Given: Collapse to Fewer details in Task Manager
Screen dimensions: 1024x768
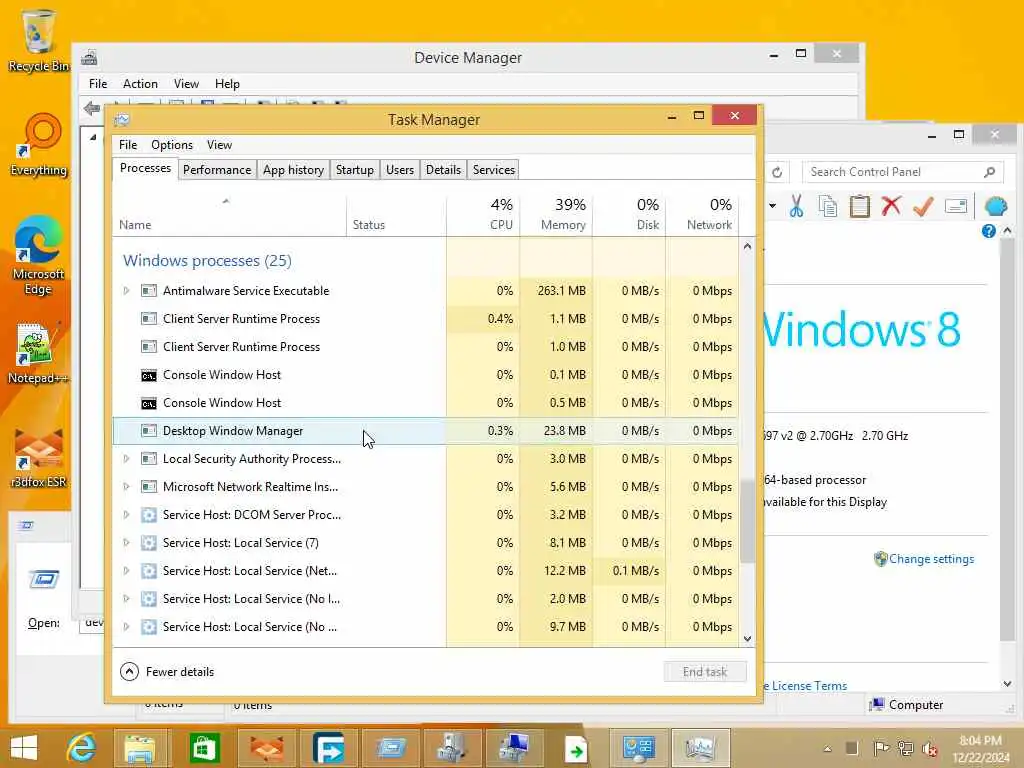Looking at the screenshot, I should click(x=167, y=671).
